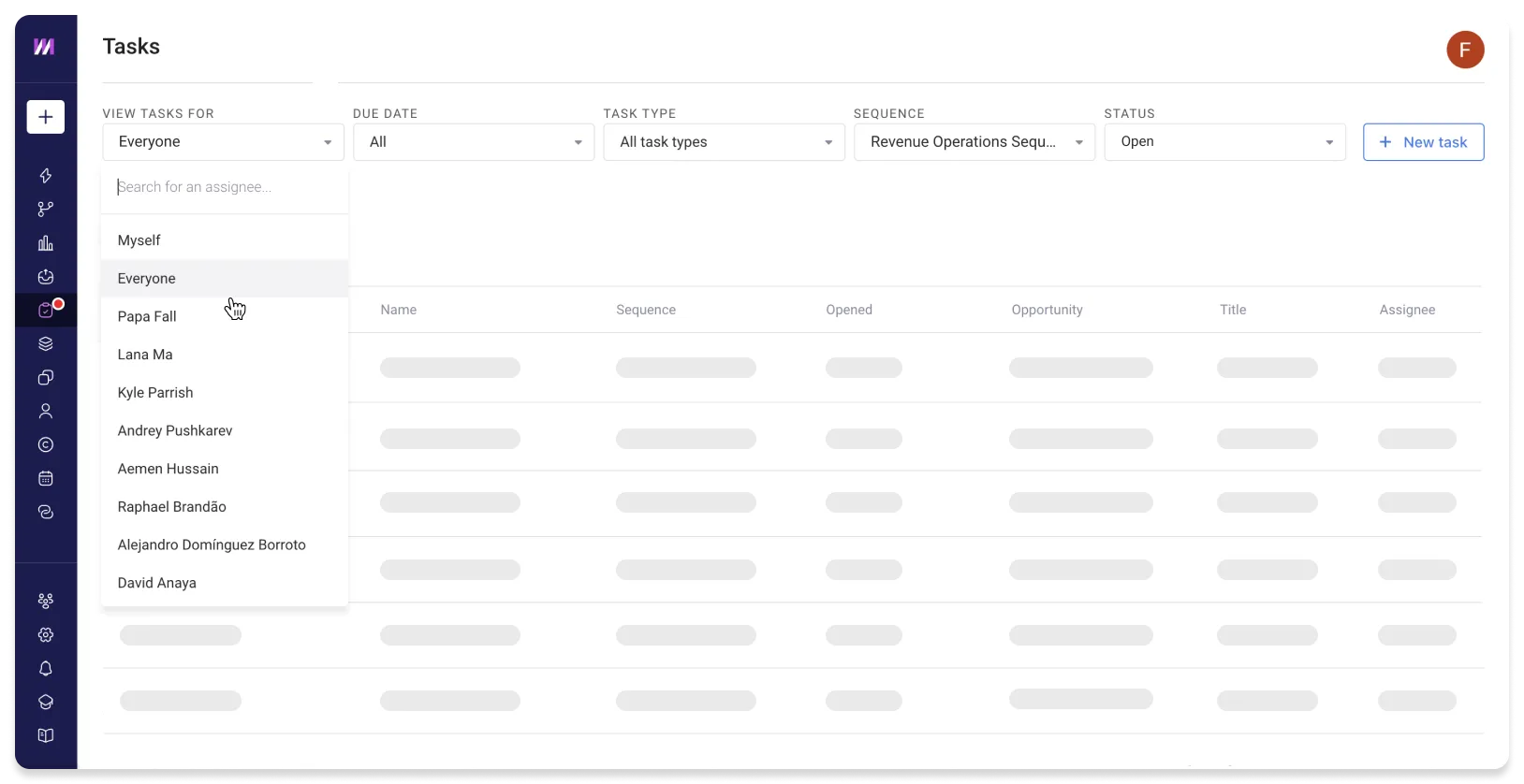The image size is (1524, 784).
Task: Click the user avatar F at top right
Action: 1465,50
